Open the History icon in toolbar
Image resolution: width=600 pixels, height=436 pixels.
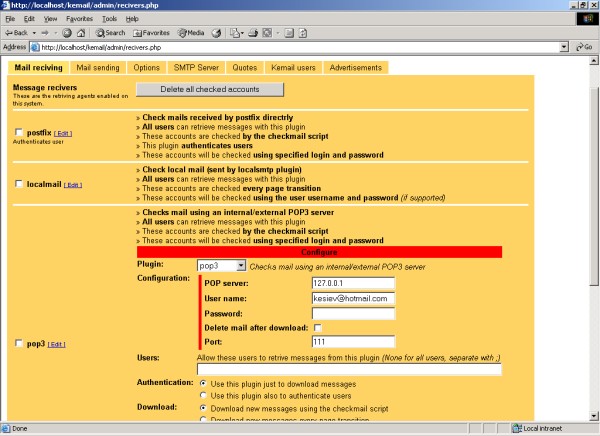click(216, 33)
